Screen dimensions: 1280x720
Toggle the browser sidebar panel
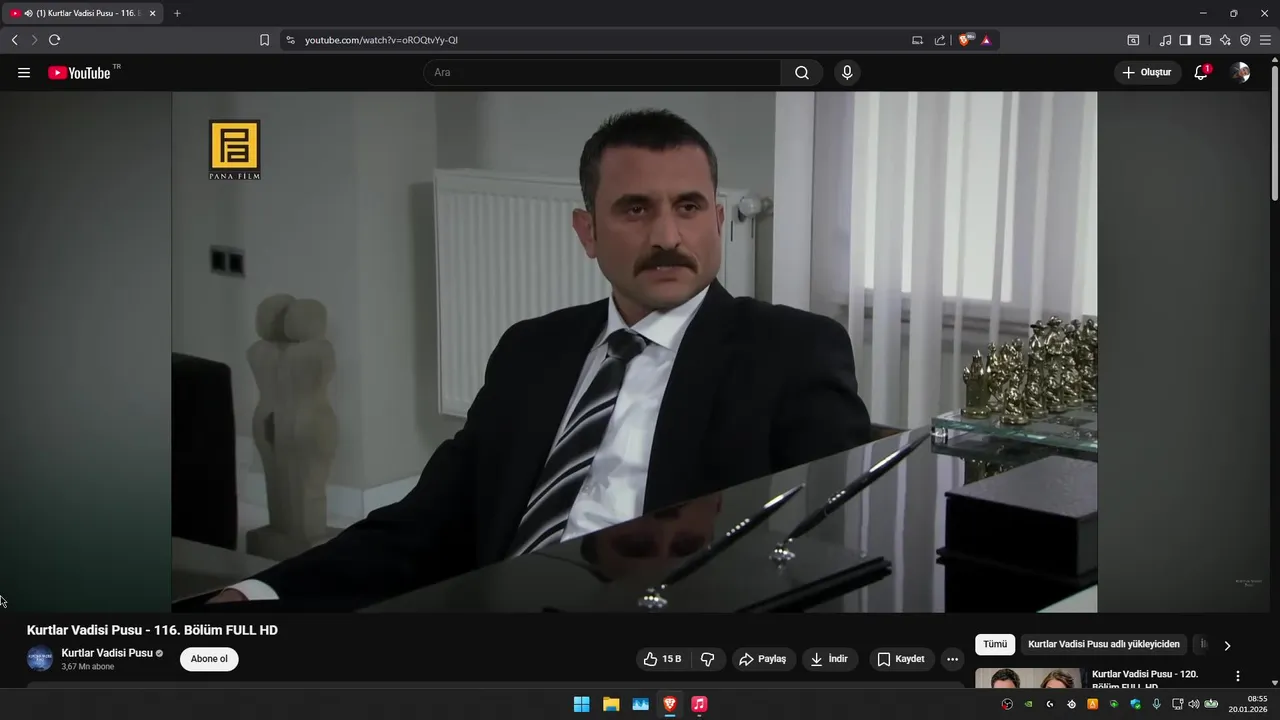(x=1185, y=40)
